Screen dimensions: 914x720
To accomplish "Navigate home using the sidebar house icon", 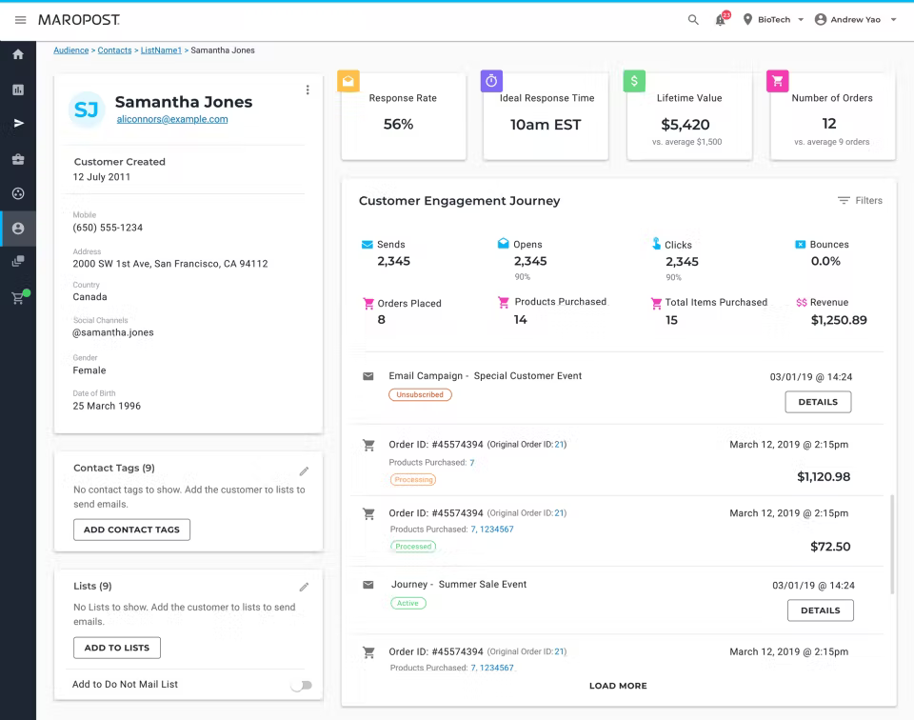I will 17,54.
